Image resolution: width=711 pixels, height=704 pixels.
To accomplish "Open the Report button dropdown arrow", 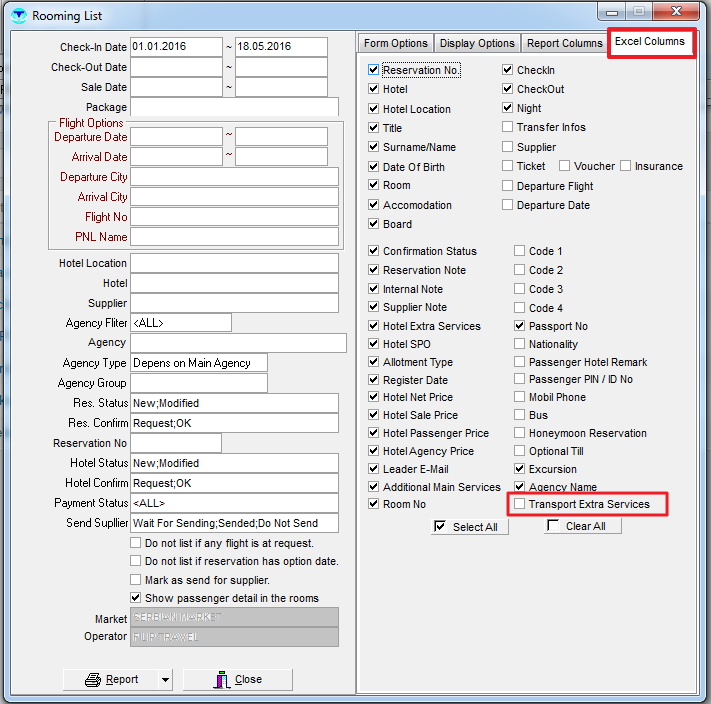I will click(x=164, y=680).
